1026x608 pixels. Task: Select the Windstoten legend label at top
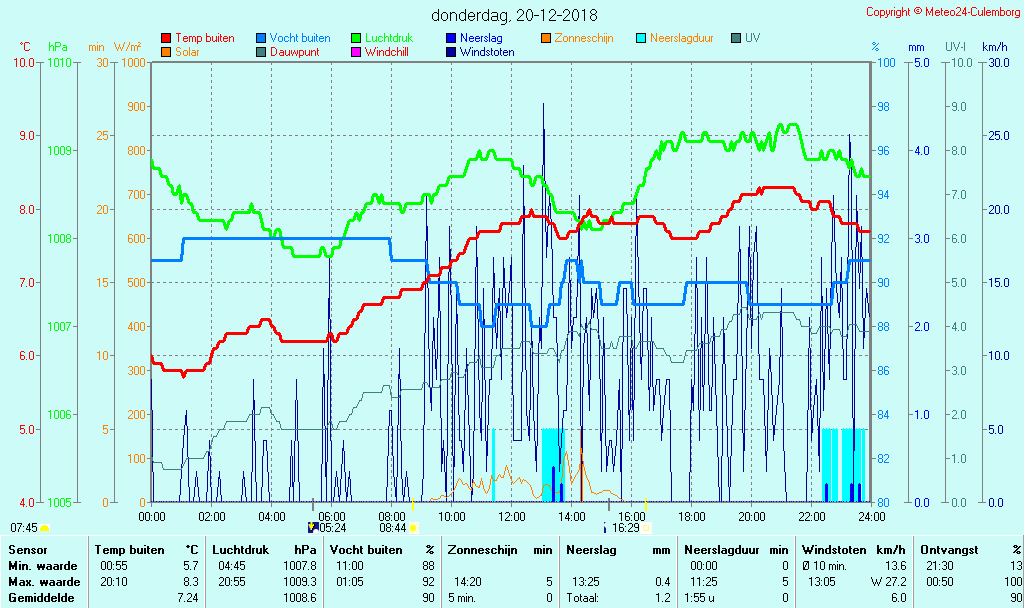(x=487, y=52)
